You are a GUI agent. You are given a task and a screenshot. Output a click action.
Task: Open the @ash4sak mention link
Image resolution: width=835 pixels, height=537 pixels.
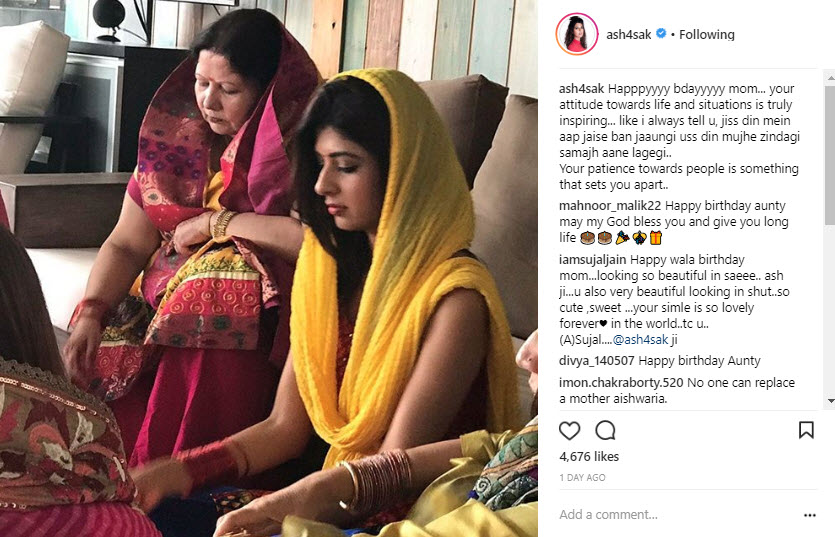[x=640, y=340]
